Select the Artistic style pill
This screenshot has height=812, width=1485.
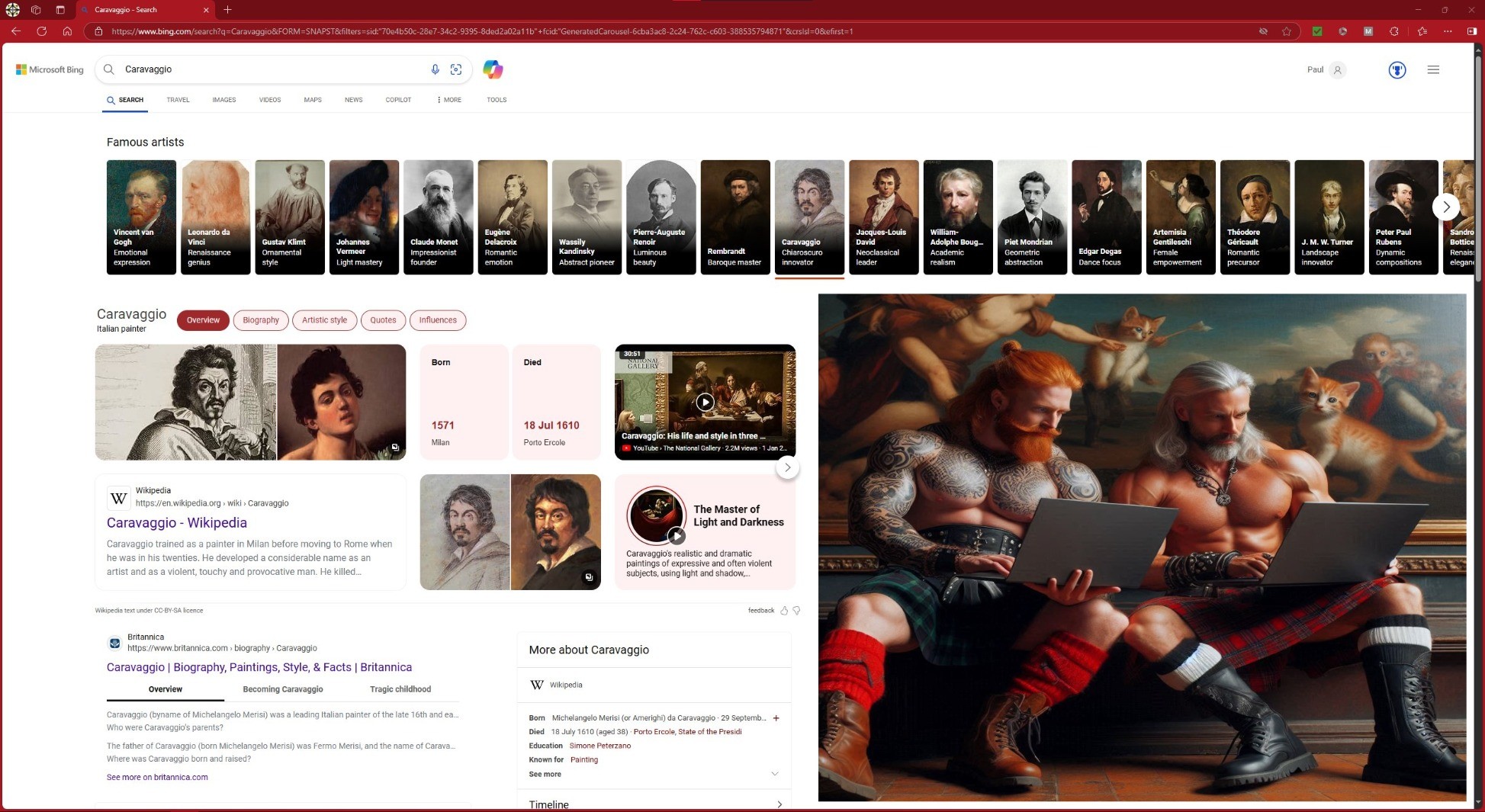click(x=324, y=320)
